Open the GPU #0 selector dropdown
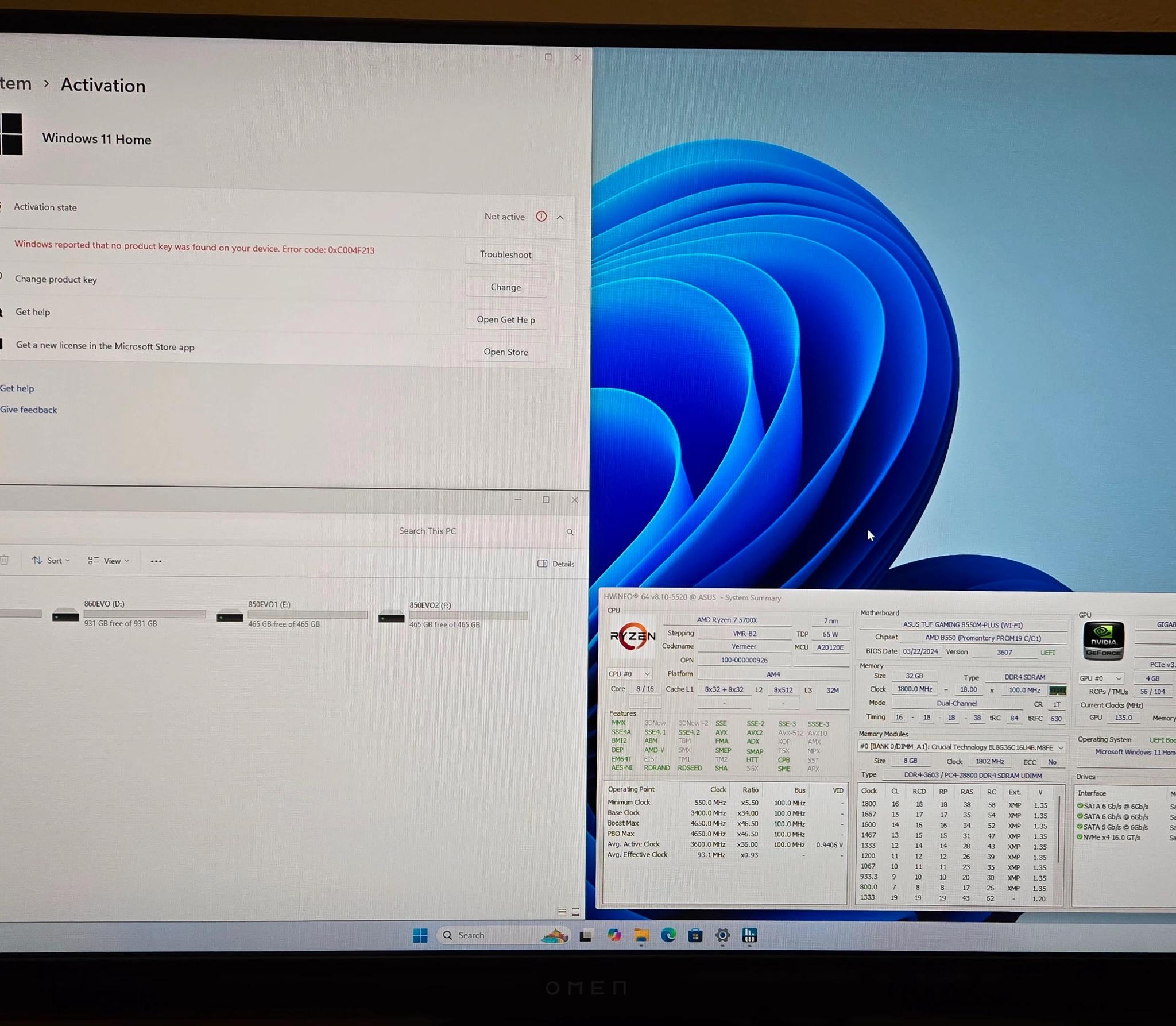Viewport: 1176px width, 1026px height. [x=1100, y=678]
